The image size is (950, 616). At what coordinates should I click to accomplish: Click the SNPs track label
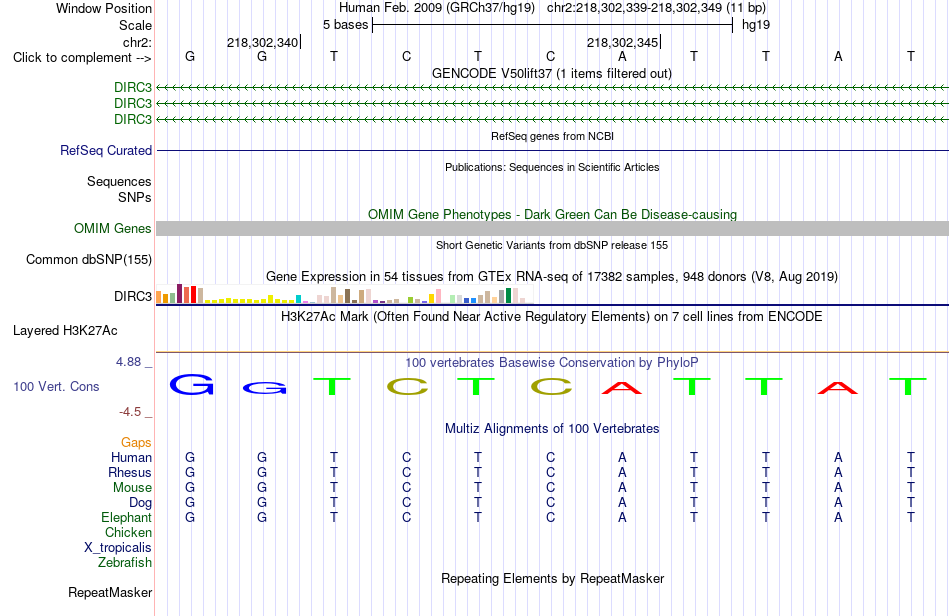tap(135, 197)
